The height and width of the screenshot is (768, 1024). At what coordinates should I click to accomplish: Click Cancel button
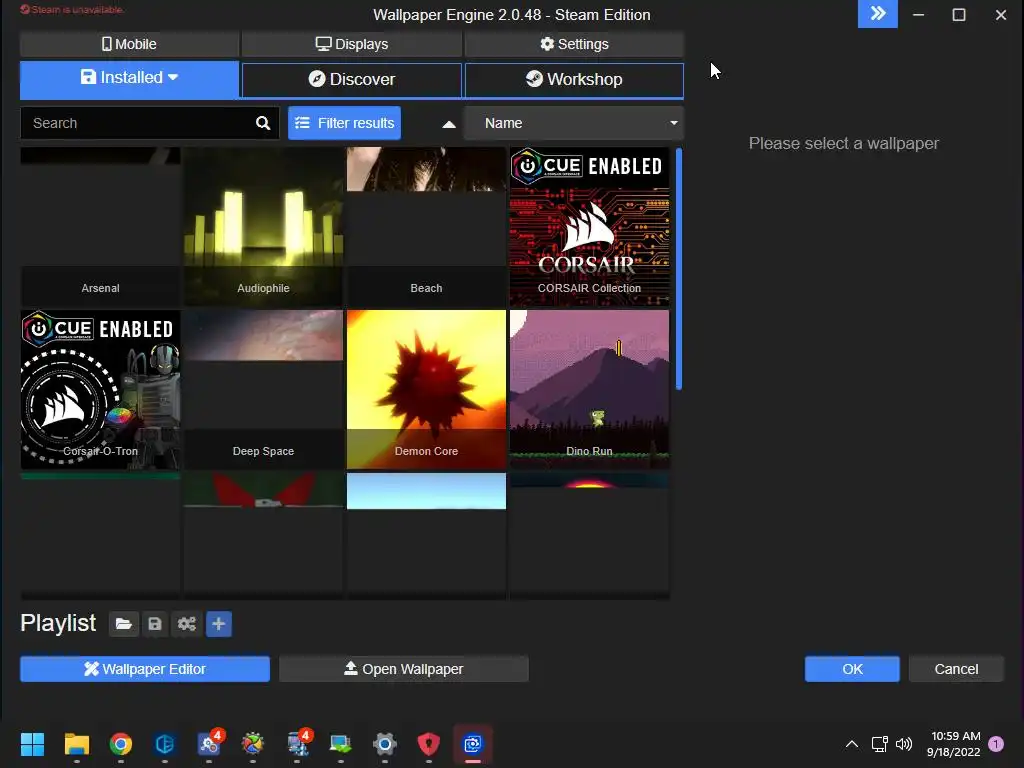956,669
